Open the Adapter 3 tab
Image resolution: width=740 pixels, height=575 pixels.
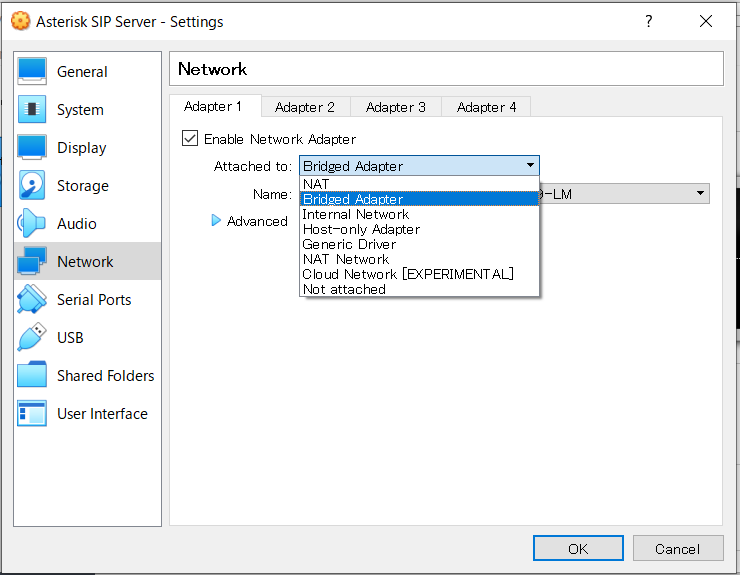[395, 107]
